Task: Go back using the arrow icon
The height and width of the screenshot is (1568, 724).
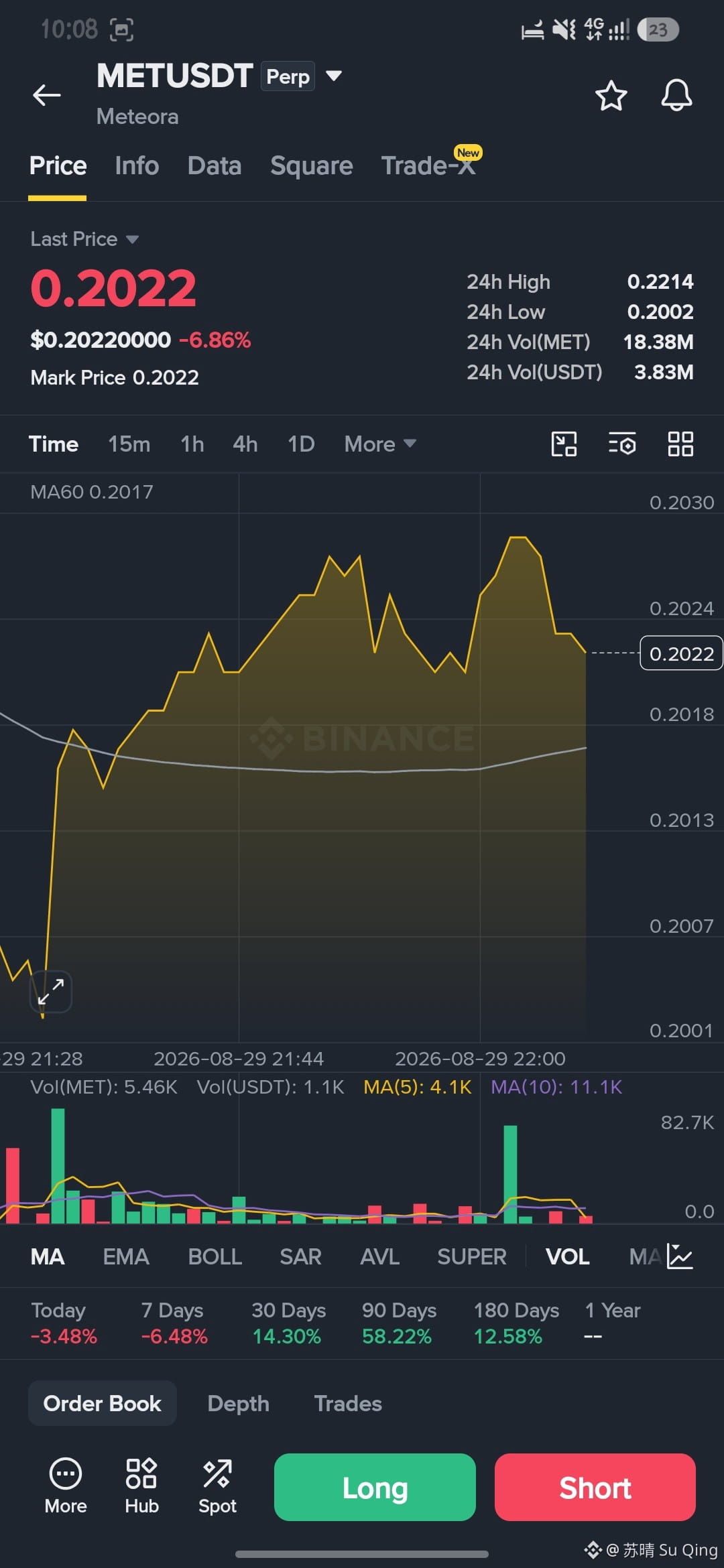Action: [x=47, y=95]
